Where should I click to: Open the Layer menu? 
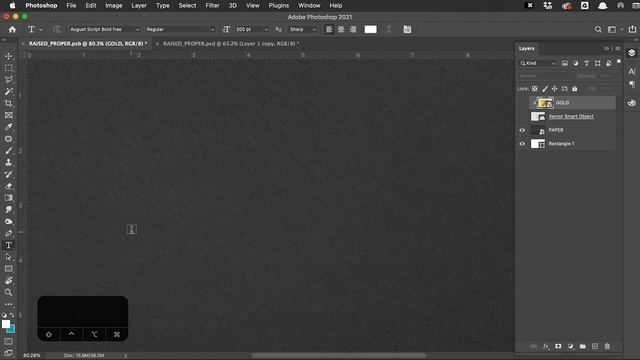(x=139, y=5)
